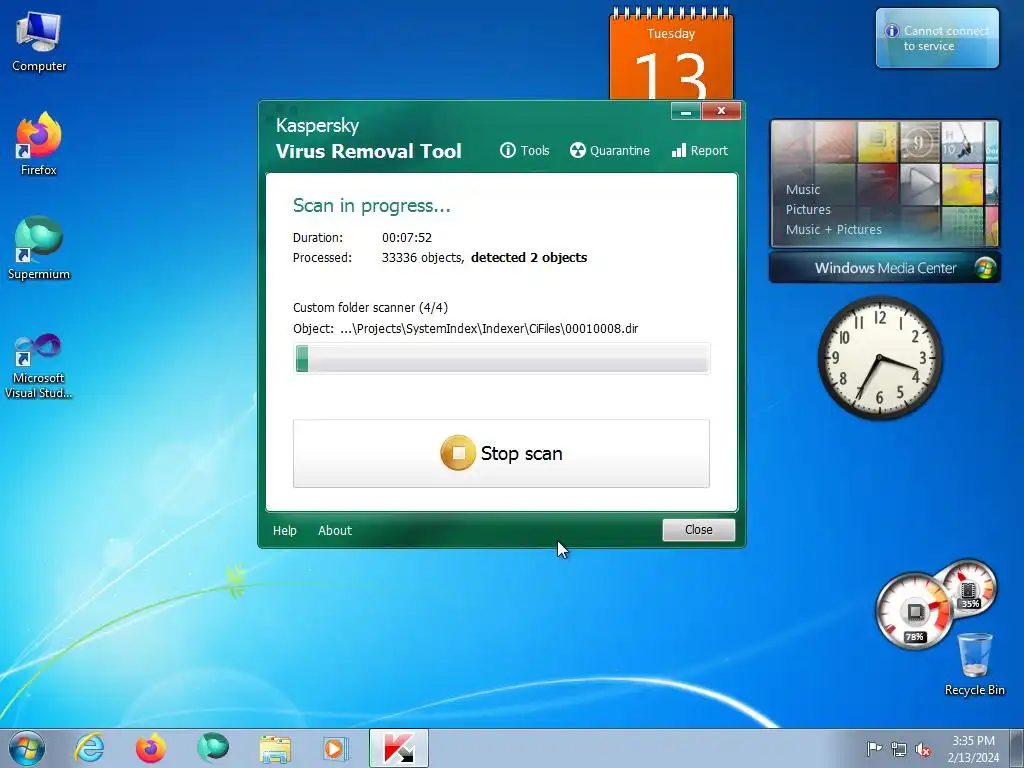The height and width of the screenshot is (768, 1024).
Task: Click the "detected 2 objects" text
Action: tap(529, 257)
